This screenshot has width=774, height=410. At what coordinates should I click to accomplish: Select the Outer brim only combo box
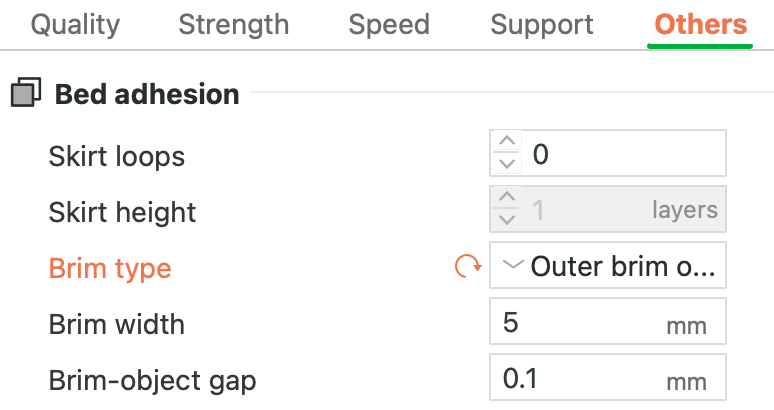click(608, 265)
